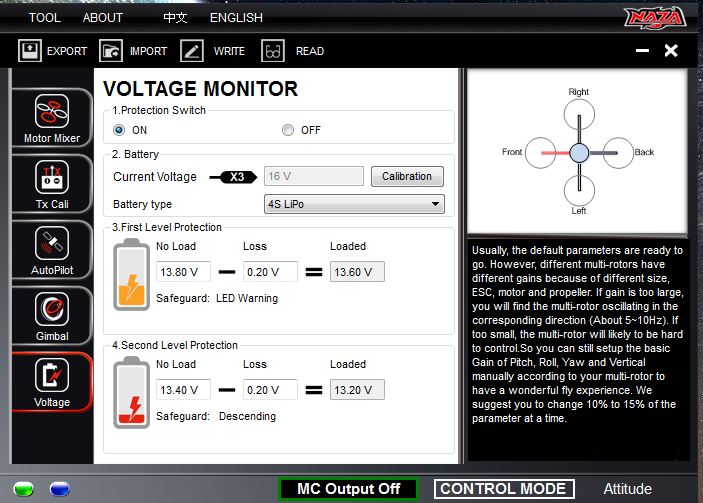This screenshot has height=503, width=703.
Task: Switch language to ENGLISH
Action: click(236, 17)
